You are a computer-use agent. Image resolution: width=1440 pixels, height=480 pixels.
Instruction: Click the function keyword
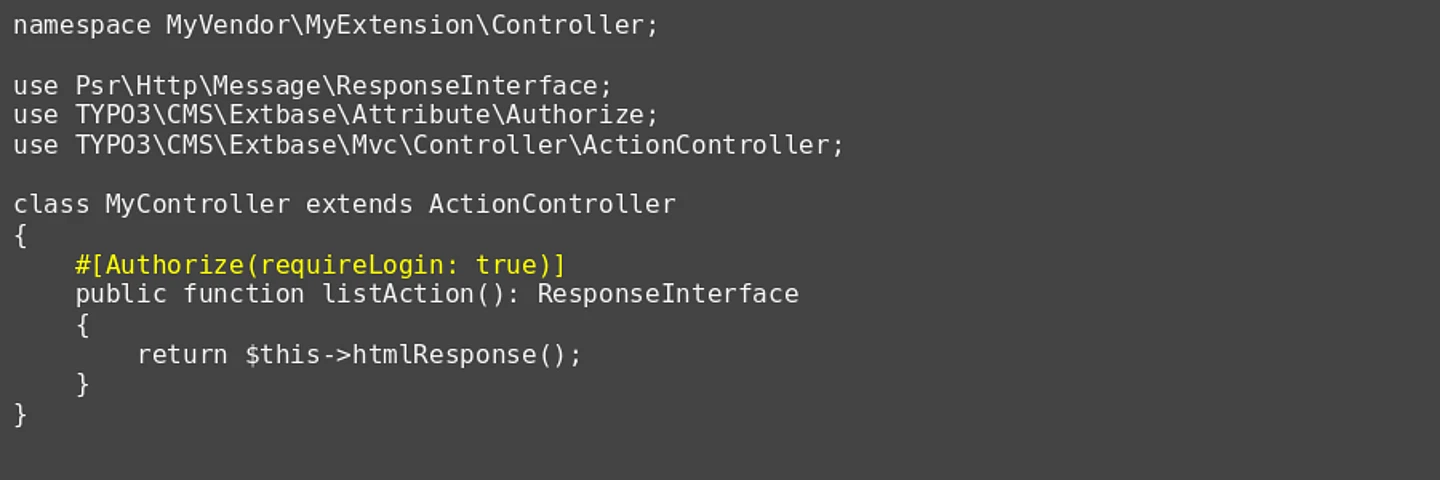pos(243,294)
